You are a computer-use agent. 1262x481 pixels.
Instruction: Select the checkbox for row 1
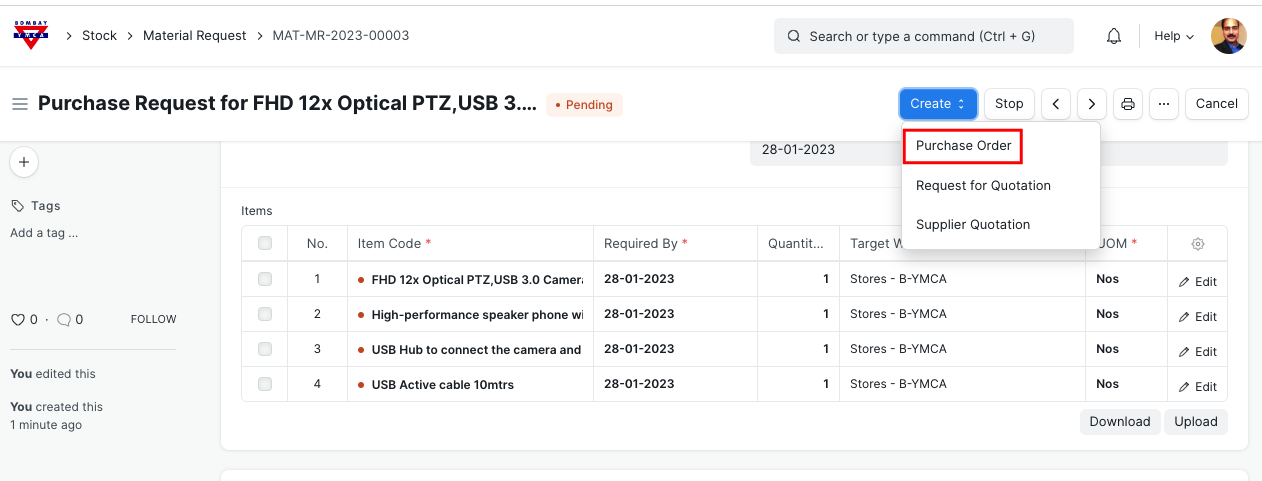click(x=265, y=279)
